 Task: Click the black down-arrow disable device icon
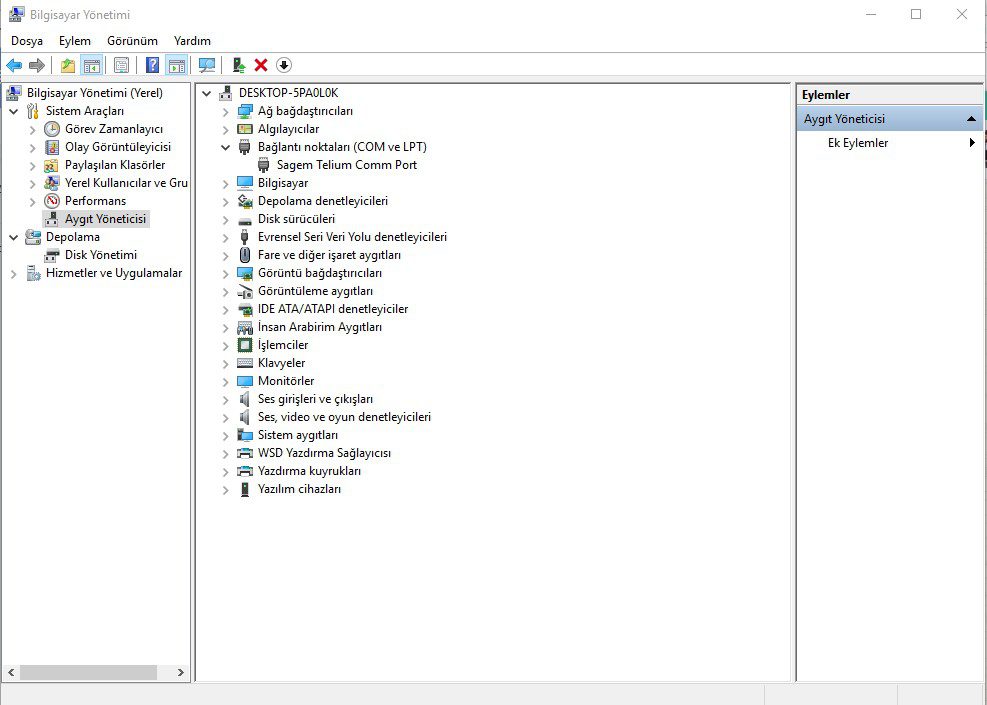pyautogui.click(x=284, y=66)
